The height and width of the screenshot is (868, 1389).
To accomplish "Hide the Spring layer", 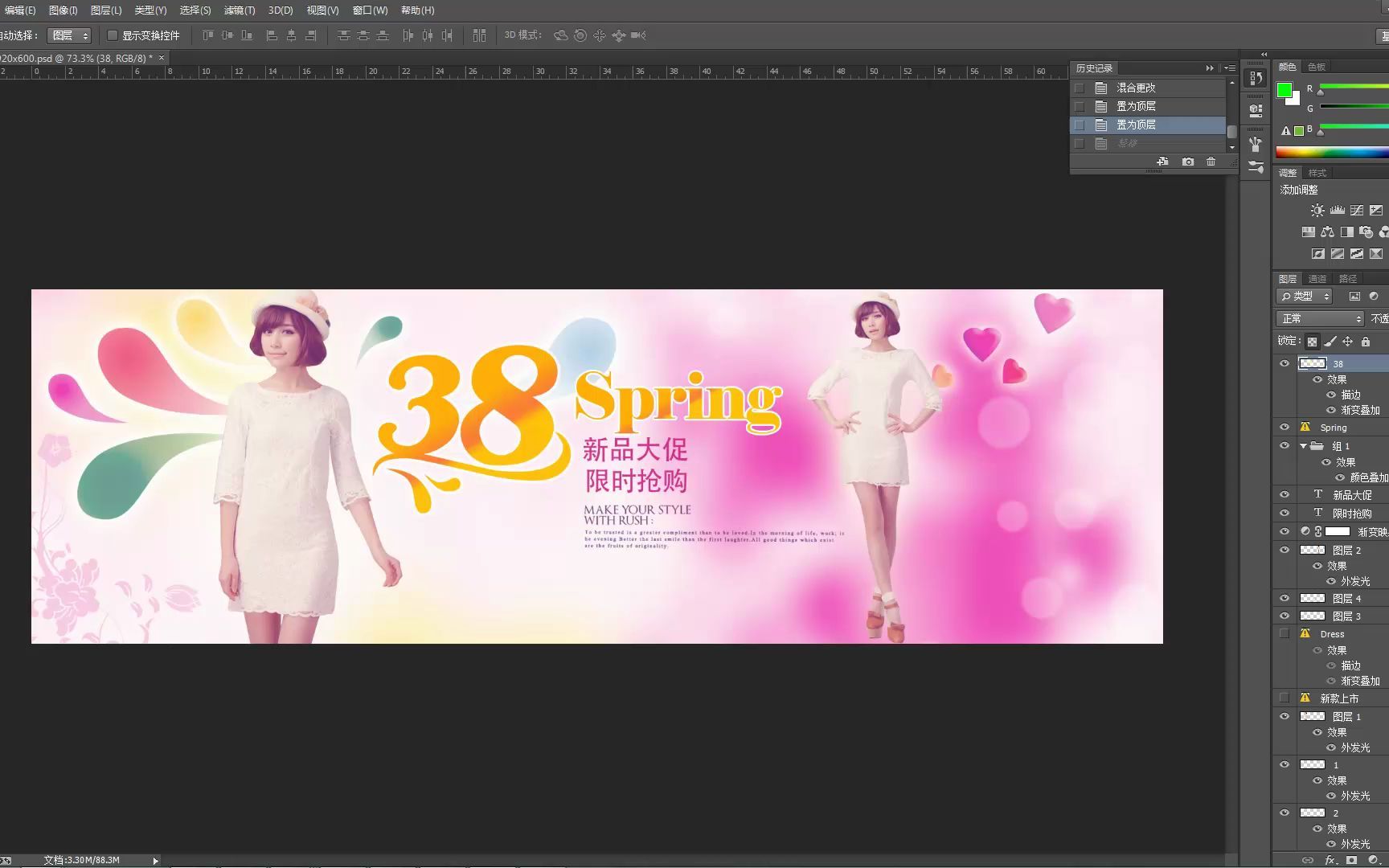I will [x=1285, y=427].
